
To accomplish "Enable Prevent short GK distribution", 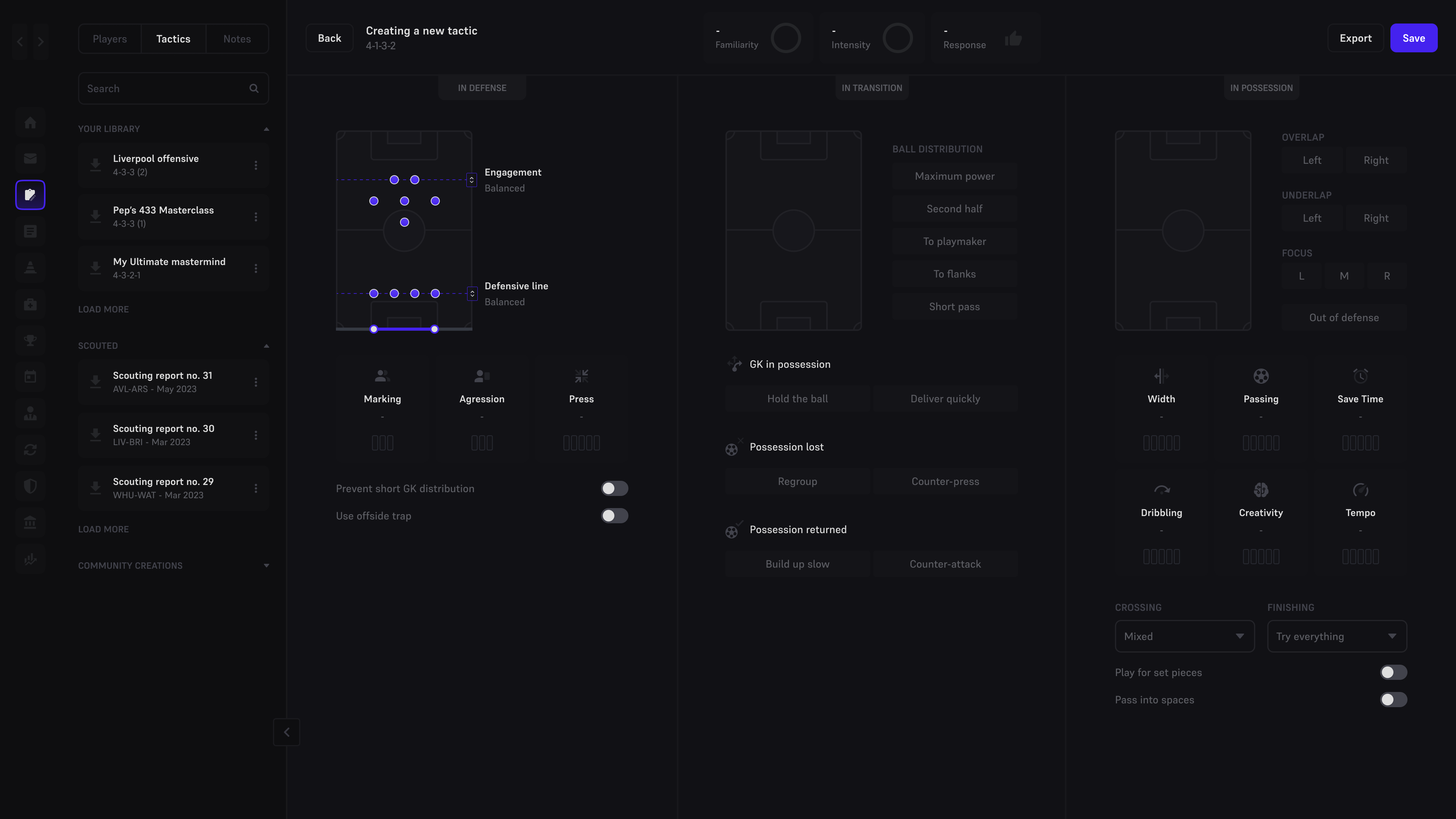I will coord(614,488).
